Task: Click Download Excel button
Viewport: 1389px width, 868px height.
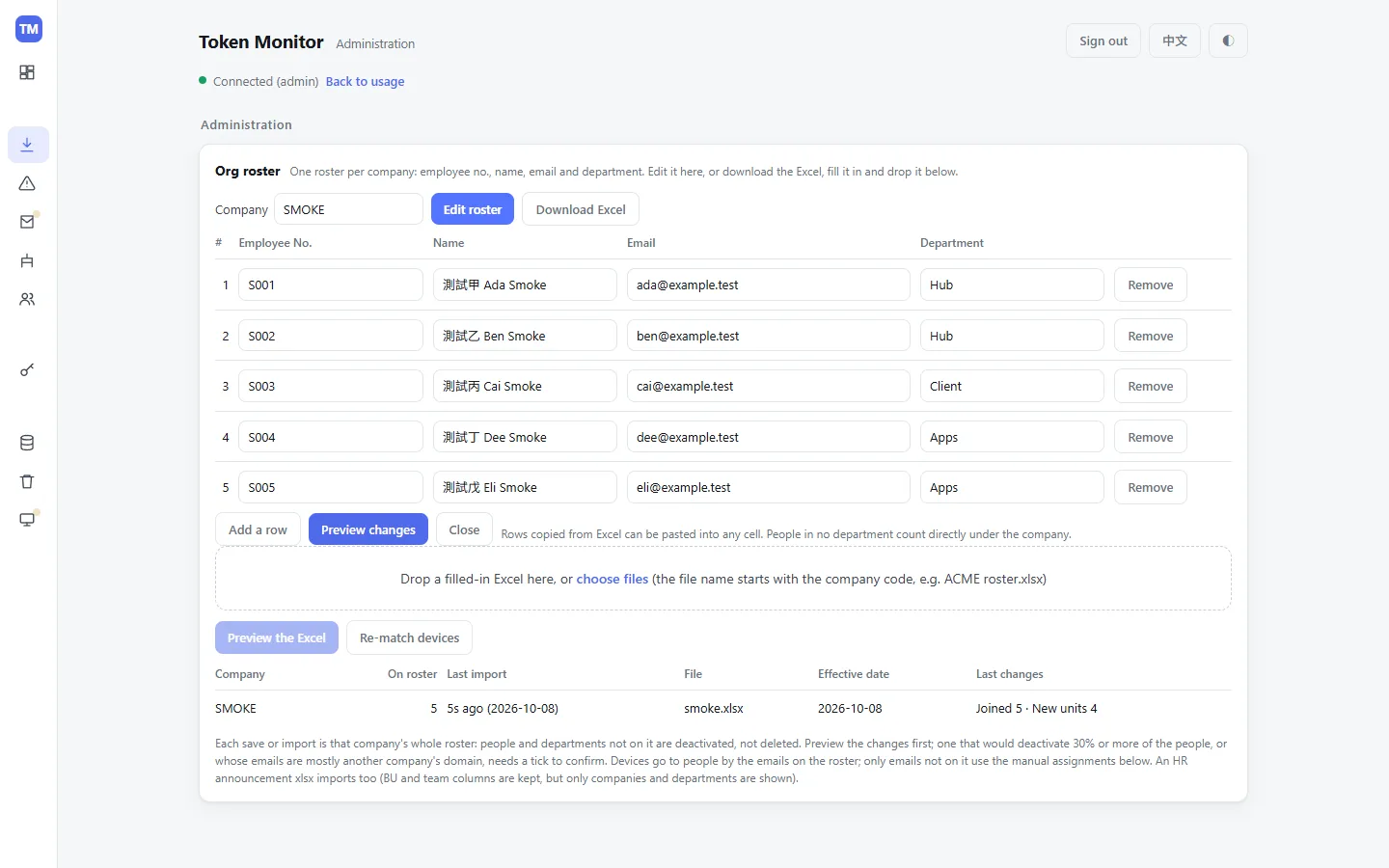Action: pos(581,209)
